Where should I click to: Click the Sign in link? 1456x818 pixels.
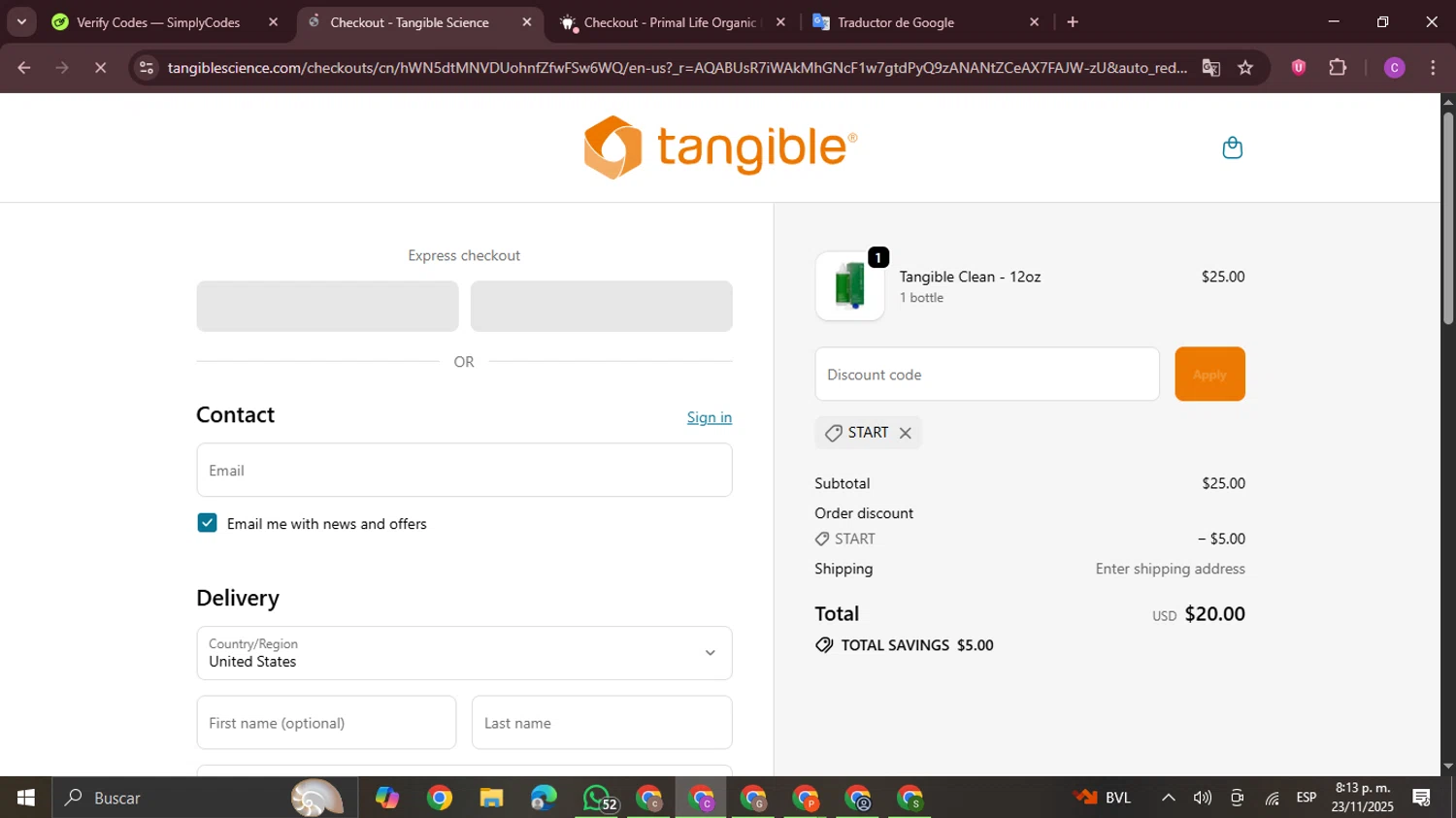pos(710,417)
